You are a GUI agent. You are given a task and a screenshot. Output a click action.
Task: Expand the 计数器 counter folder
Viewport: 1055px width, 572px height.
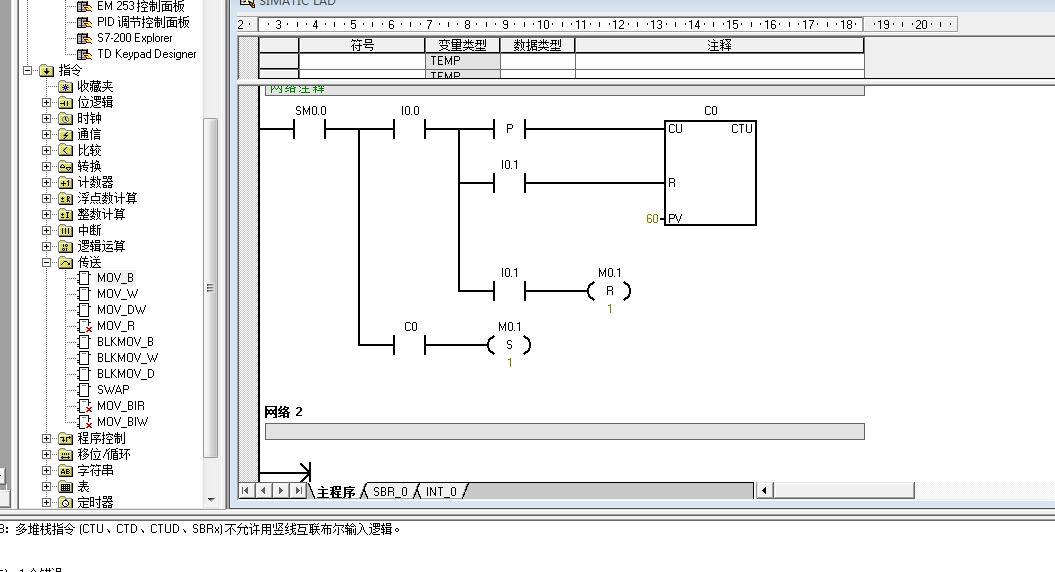(x=46, y=182)
